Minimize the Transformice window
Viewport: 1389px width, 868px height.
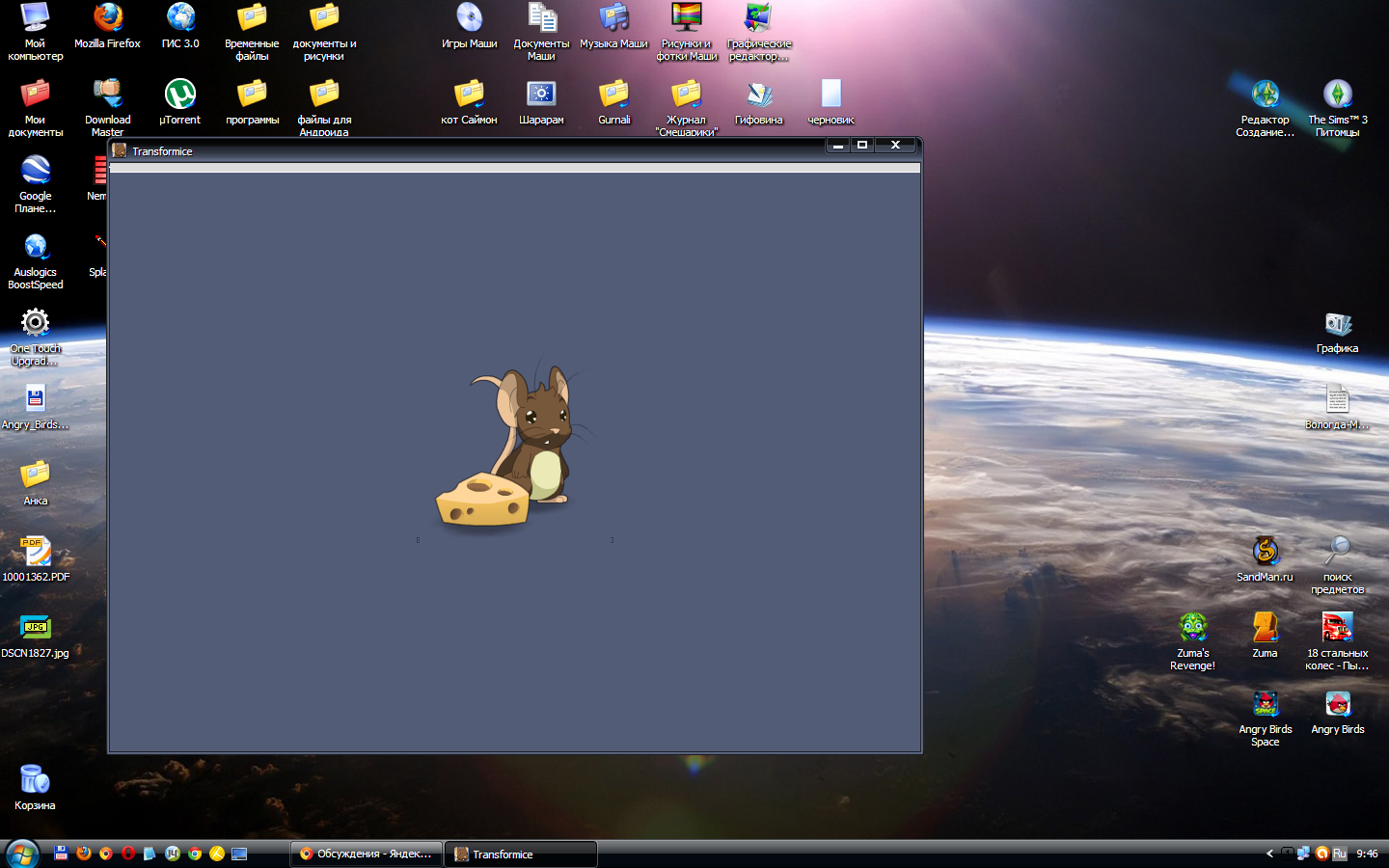[838, 145]
